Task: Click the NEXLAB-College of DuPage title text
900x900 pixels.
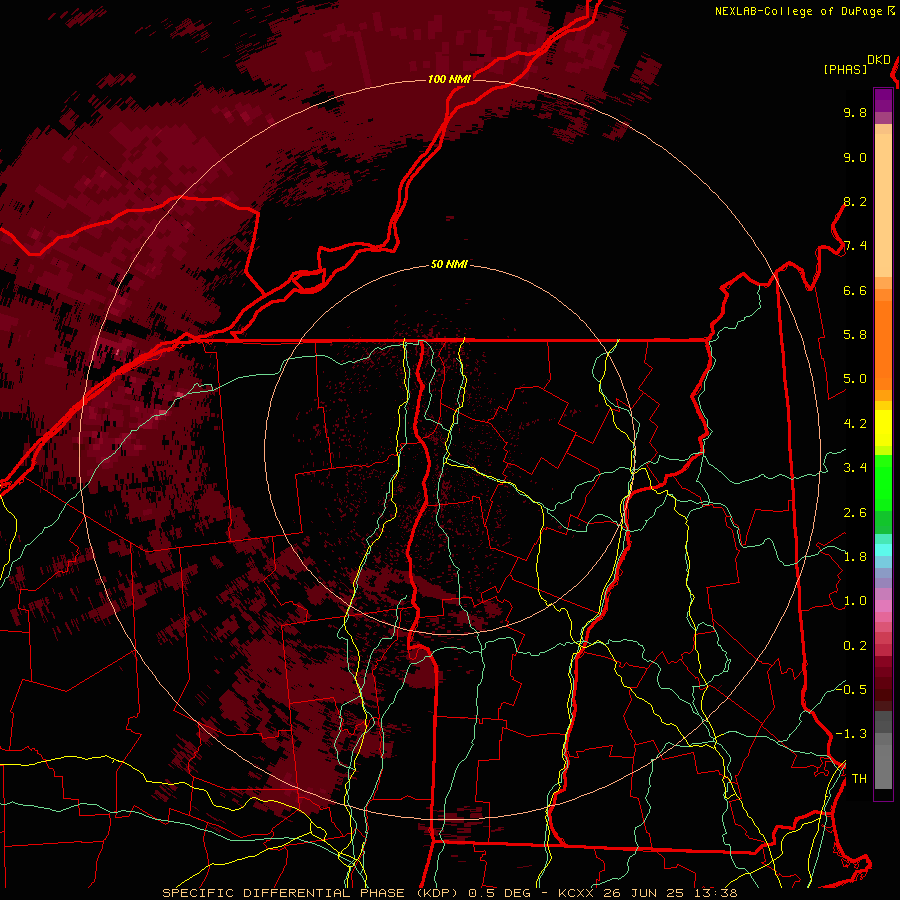Action: click(x=799, y=11)
